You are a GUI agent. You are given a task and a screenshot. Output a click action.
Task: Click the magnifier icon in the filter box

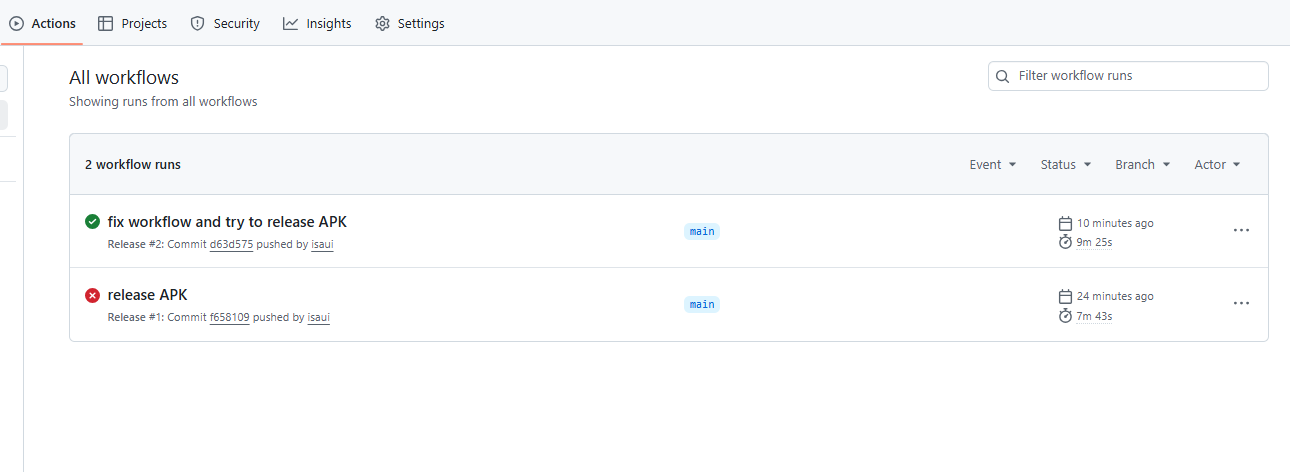click(x=1003, y=76)
